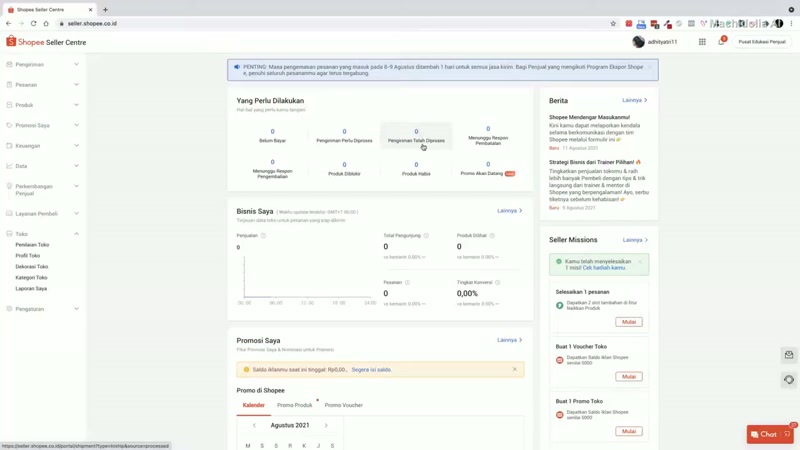Click Lainnya link in Seller Missions
The height and width of the screenshot is (450, 800).
pyautogui.click(x=635, y=240)
